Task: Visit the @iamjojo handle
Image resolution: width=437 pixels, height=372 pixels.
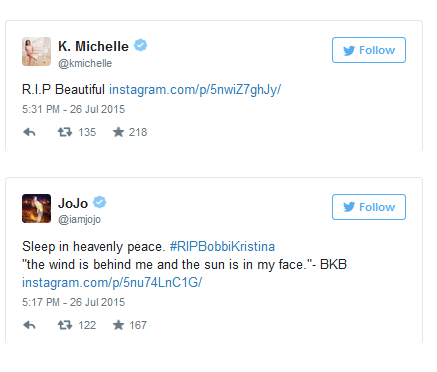Action: pyautogui.click(x=79, y=220)
